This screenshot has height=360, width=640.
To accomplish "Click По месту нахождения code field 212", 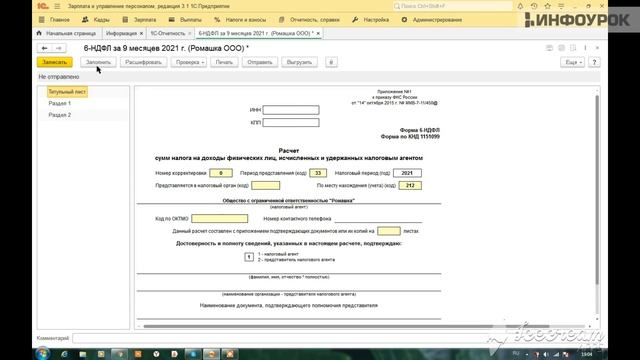I will point(410,186).
